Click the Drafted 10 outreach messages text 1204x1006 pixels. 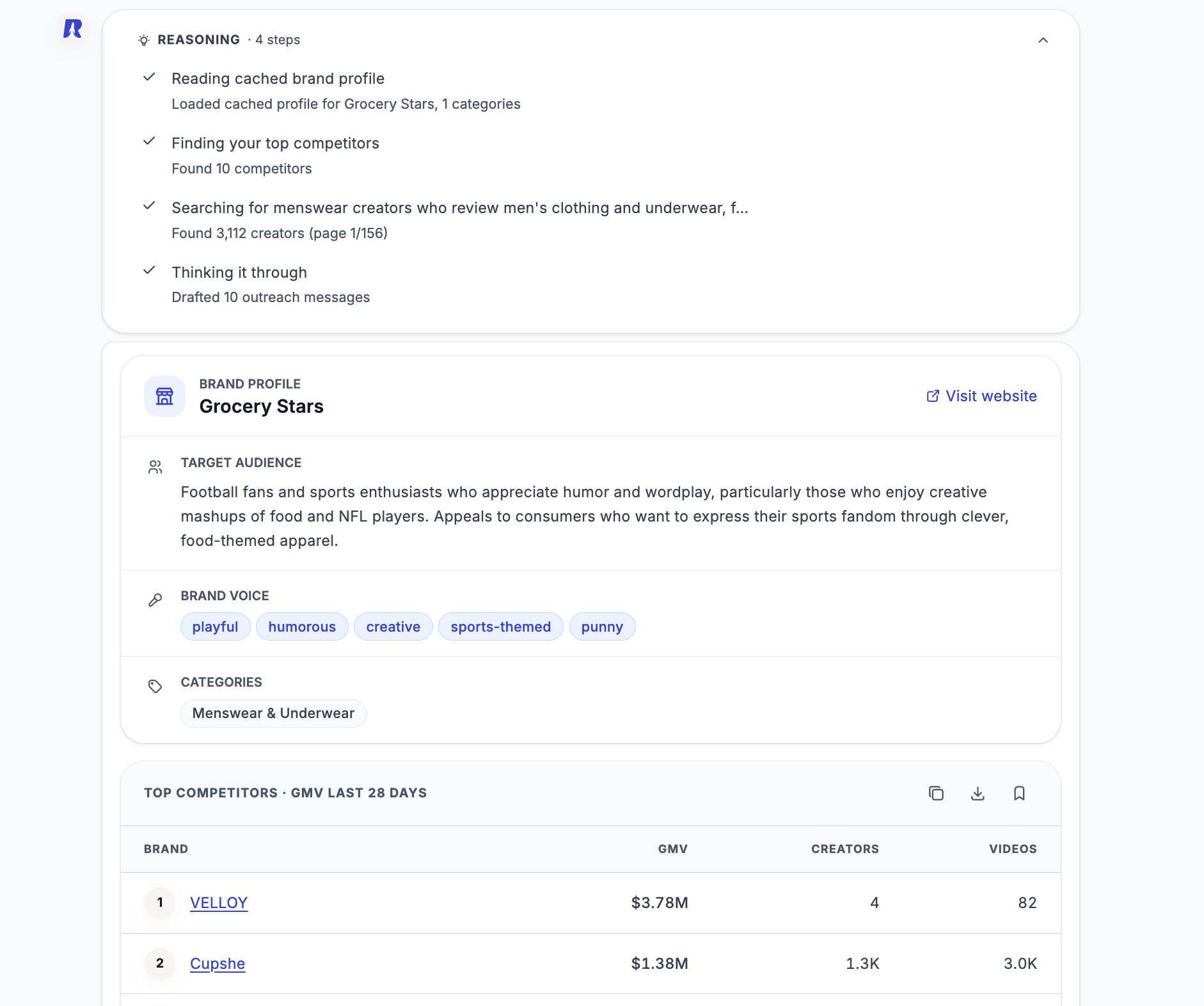click(x=271, y=298)
